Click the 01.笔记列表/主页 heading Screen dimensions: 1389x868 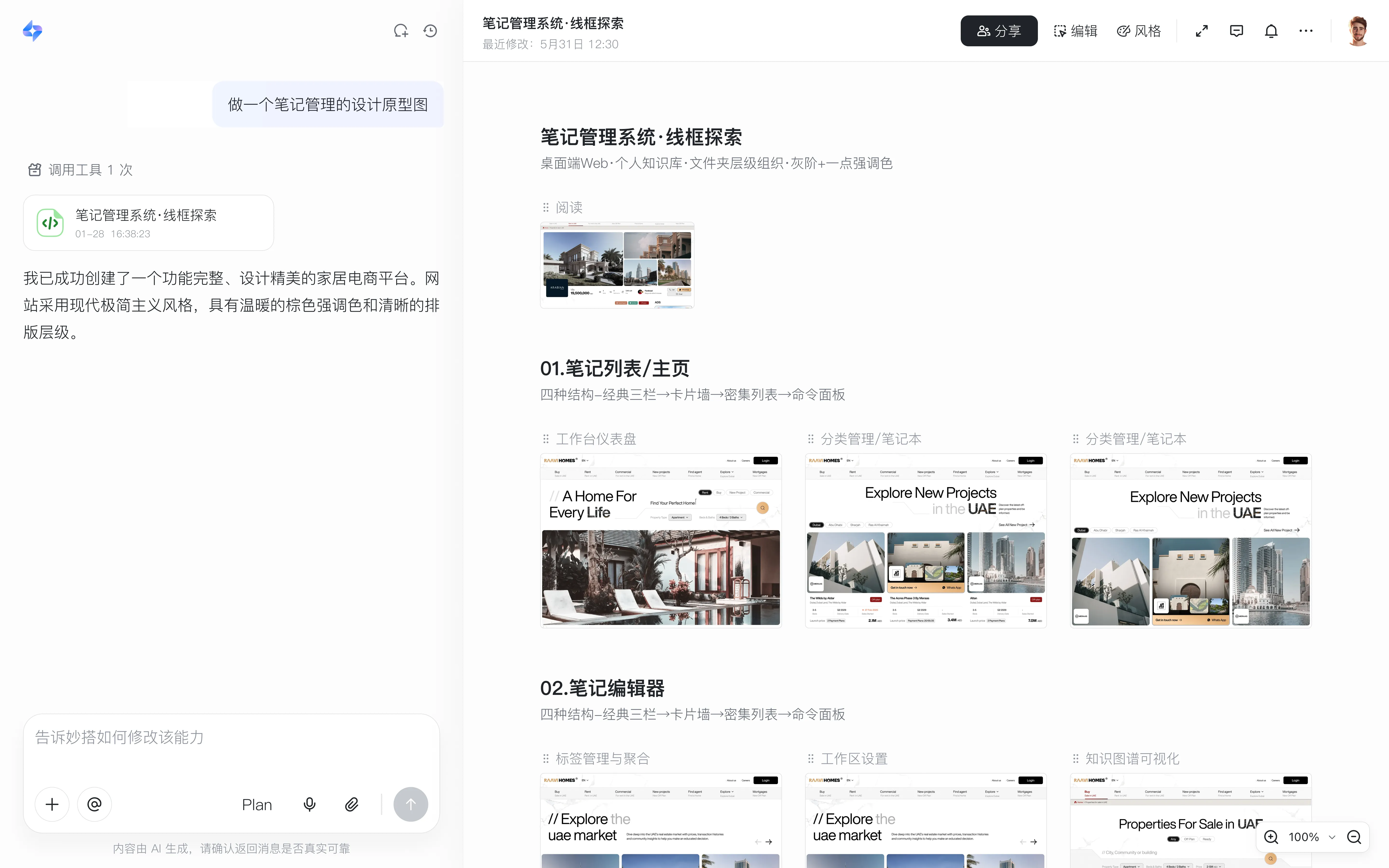tap(615, 369)
